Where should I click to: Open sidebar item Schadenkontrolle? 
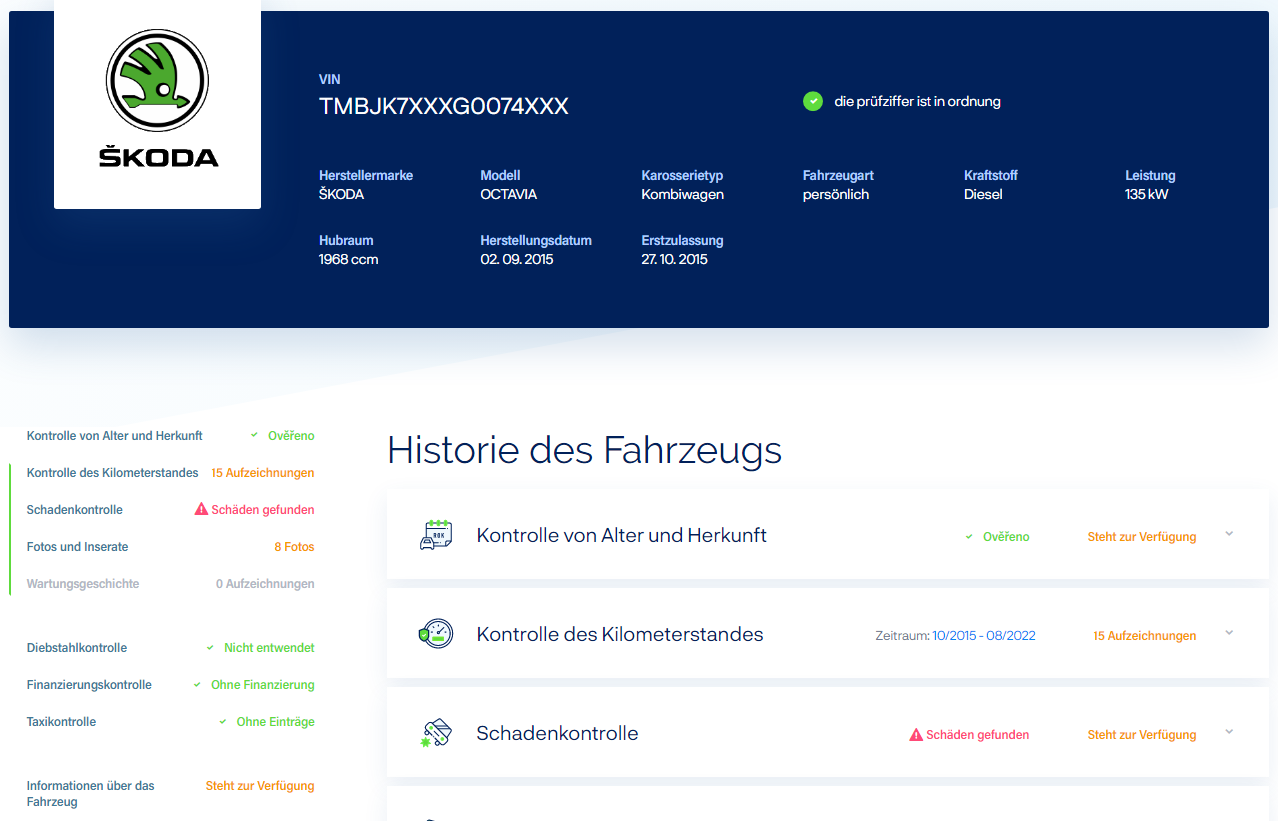coord(75,510)
